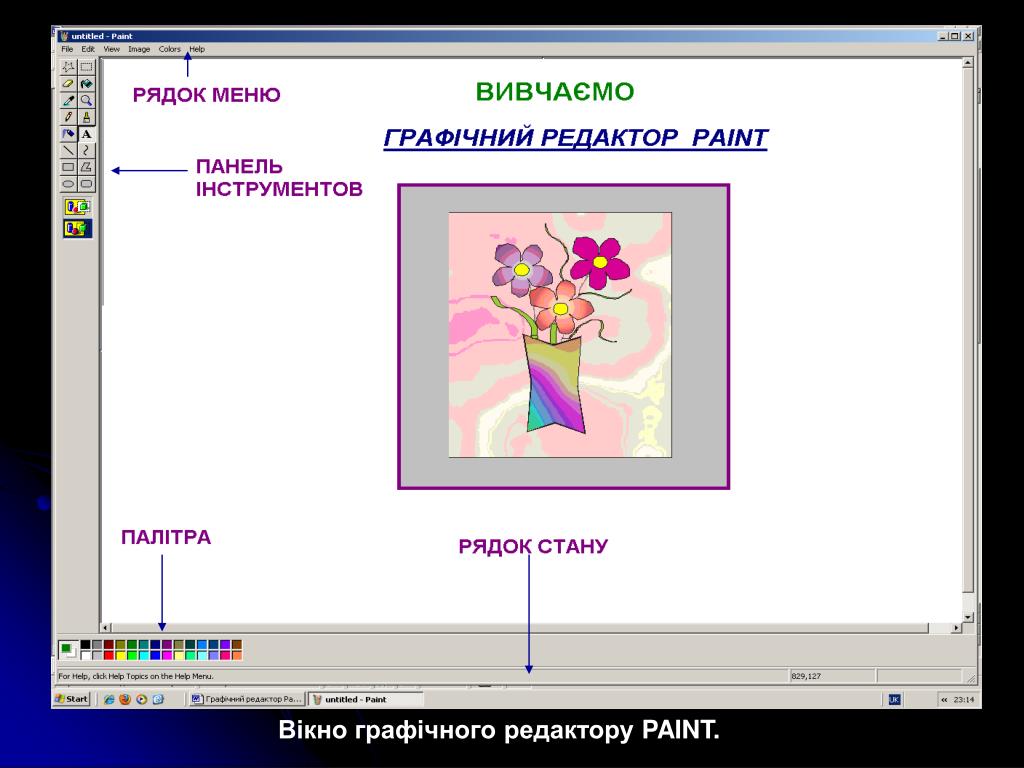Select the Magnifier tool
This screenshot has height=768, width=1024.
86,101
